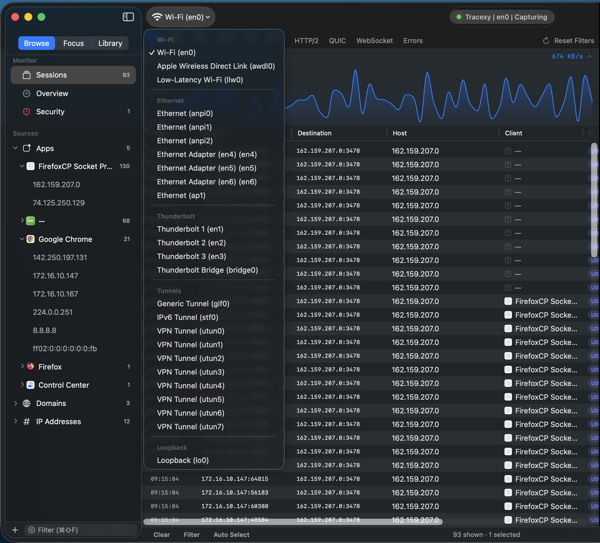Choose Ethernet Adapter (en5) interface

point(214,168)
